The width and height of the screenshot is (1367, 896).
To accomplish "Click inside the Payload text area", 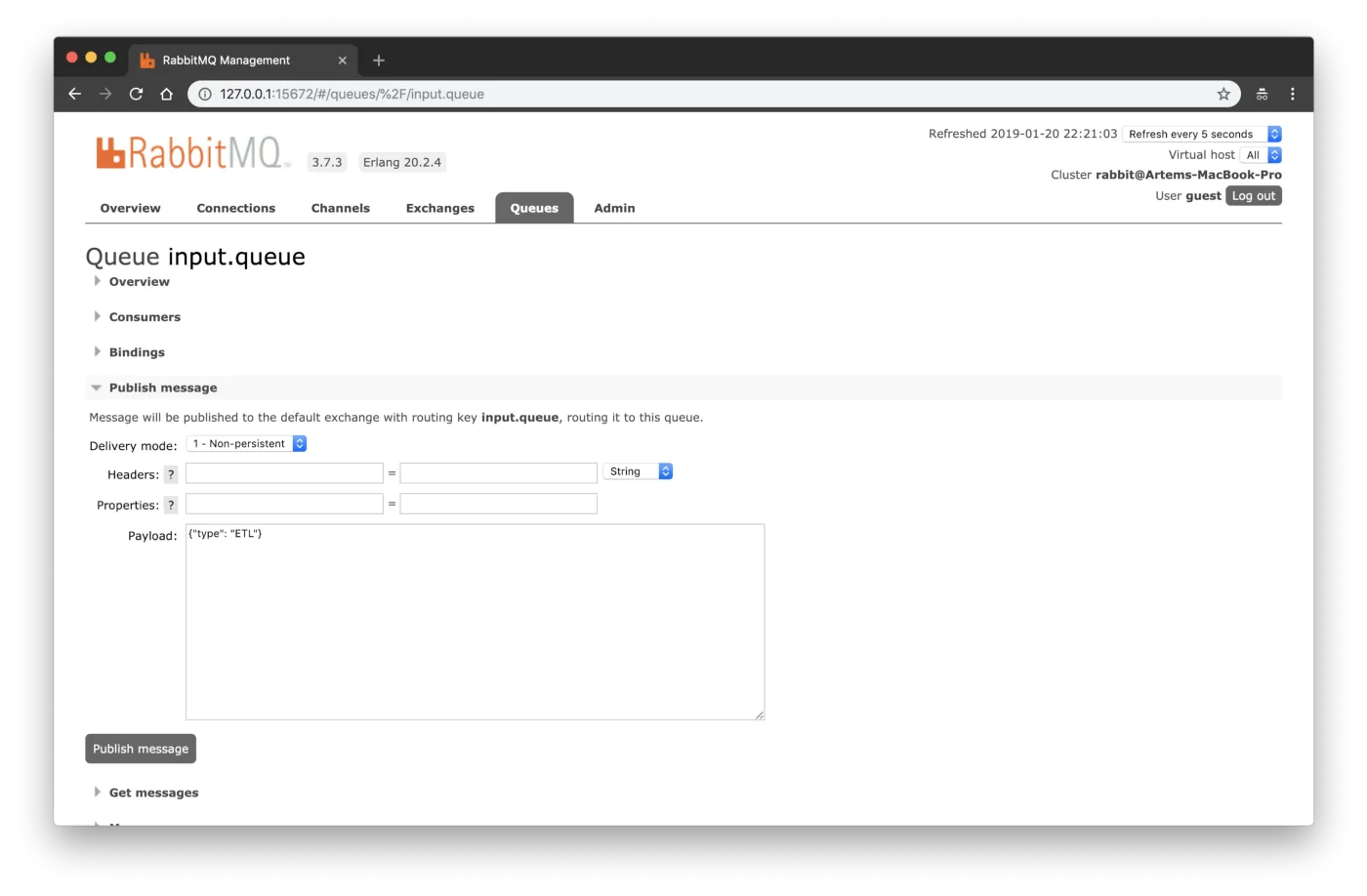I will [x=475, y=622].
